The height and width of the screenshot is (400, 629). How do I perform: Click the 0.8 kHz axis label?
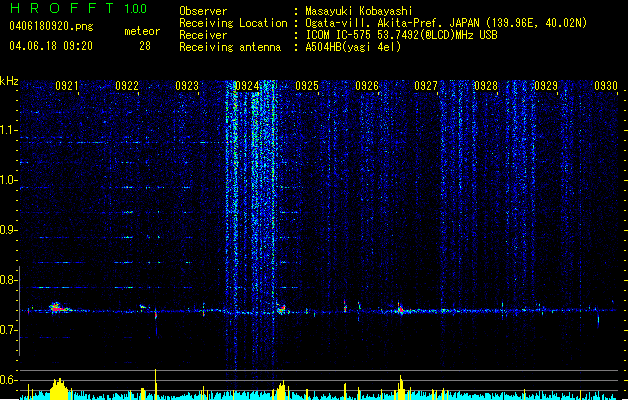pyautogui.click(x=9, y=280)
